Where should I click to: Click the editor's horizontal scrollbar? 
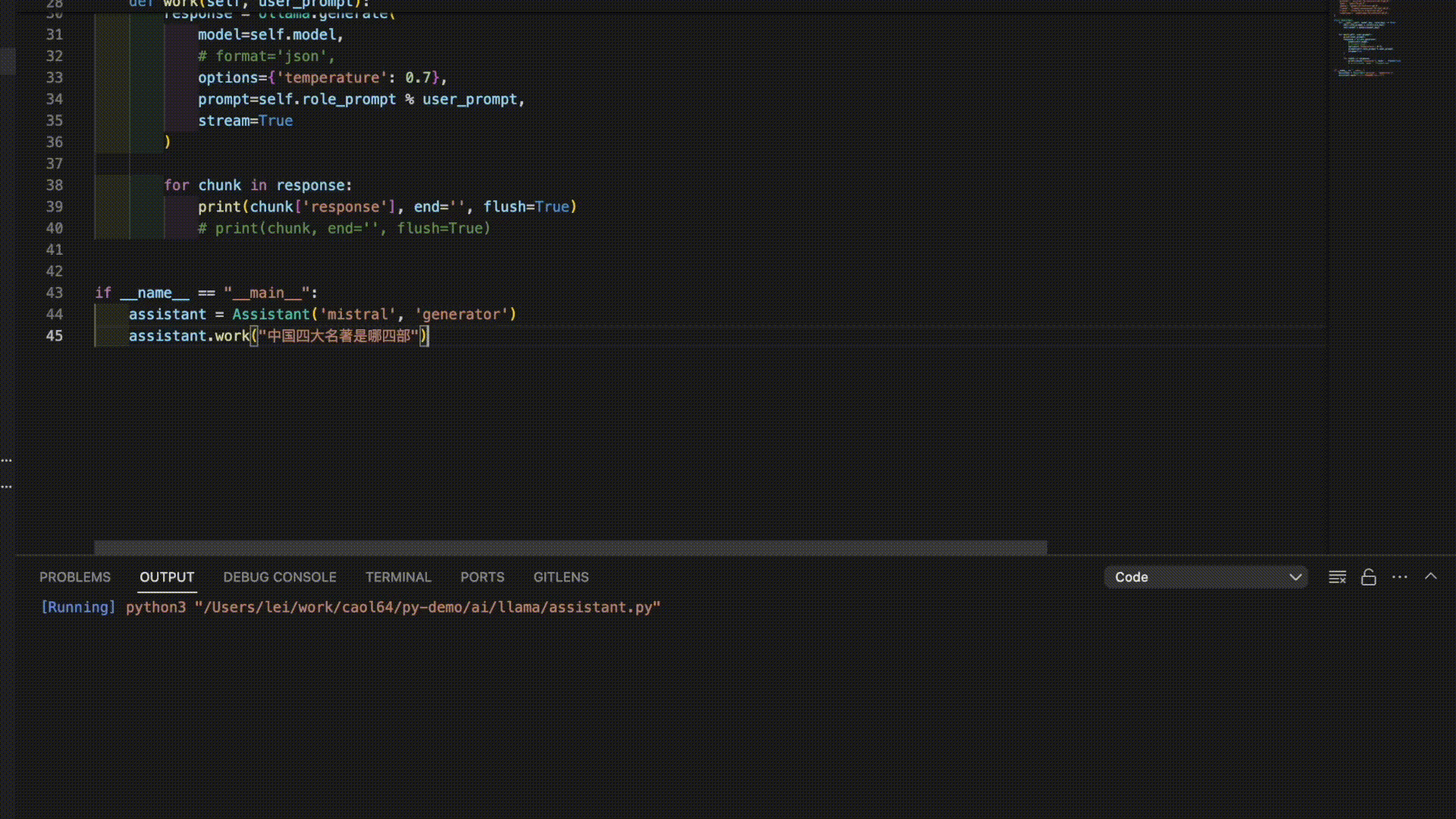(570, 547)
